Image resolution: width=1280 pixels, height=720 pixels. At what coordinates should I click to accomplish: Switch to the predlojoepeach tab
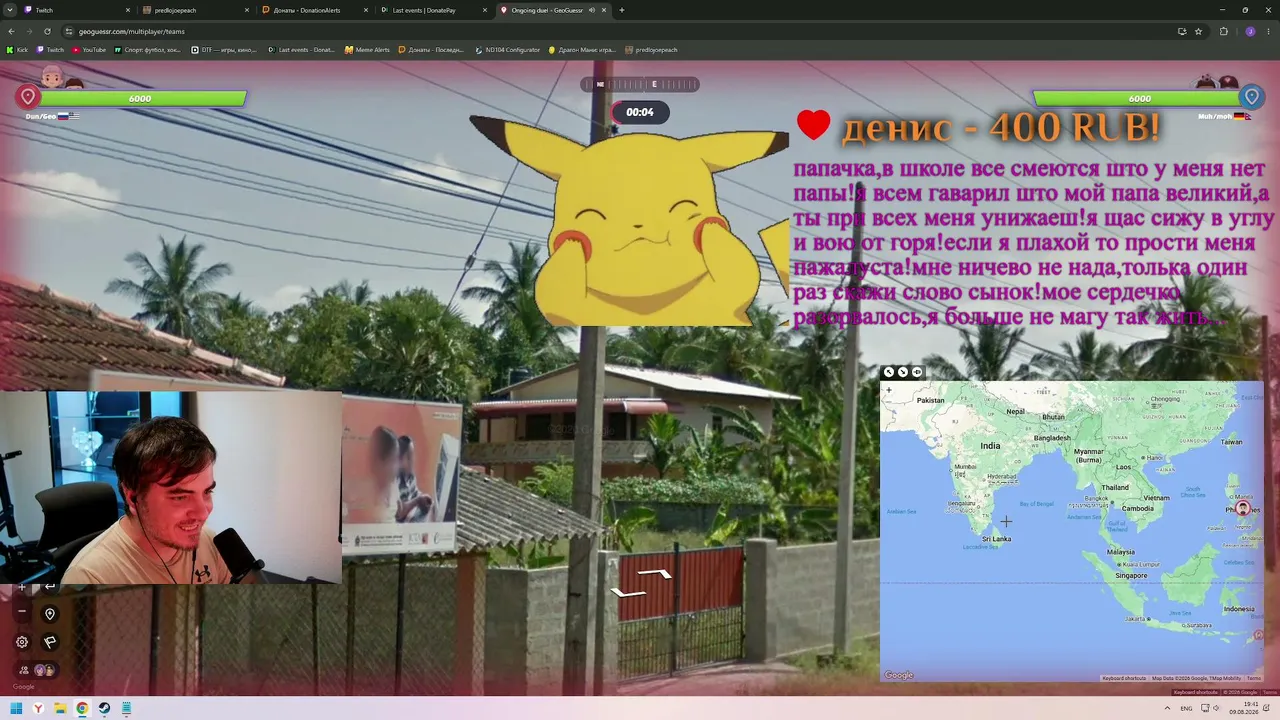(x=195, y=10)
